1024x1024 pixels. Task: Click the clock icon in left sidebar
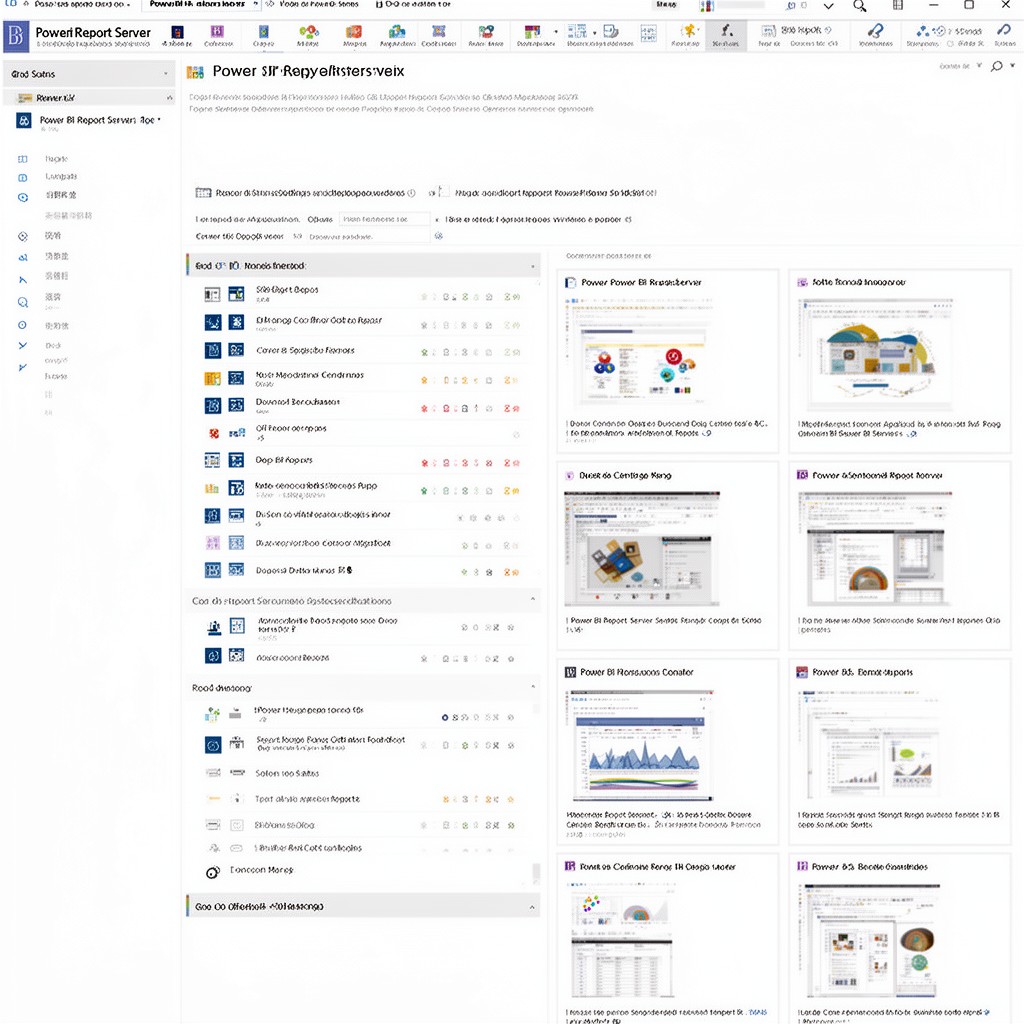23,197
